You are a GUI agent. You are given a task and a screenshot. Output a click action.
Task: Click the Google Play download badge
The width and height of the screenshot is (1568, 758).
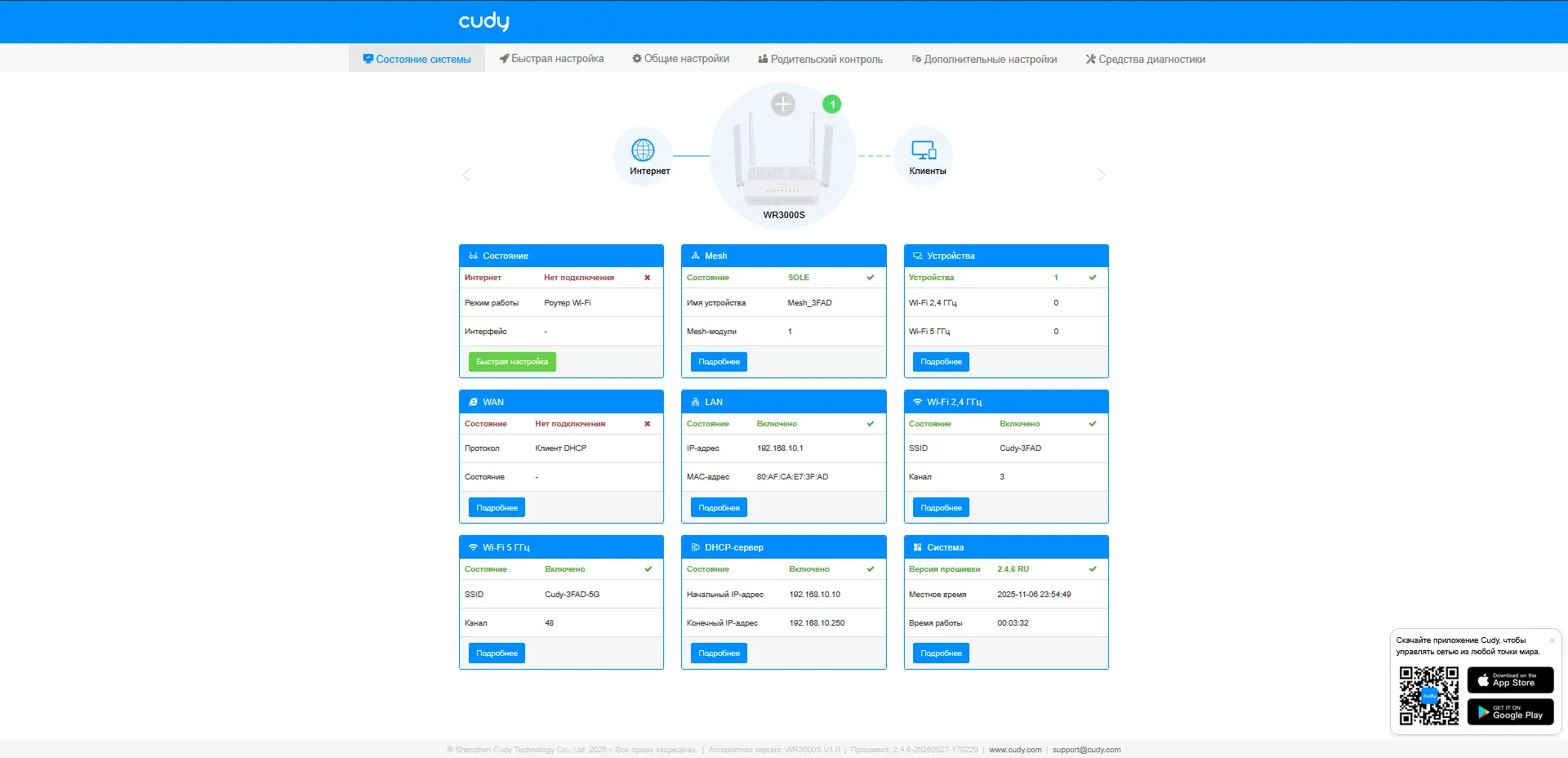[x=1509, y=711]
